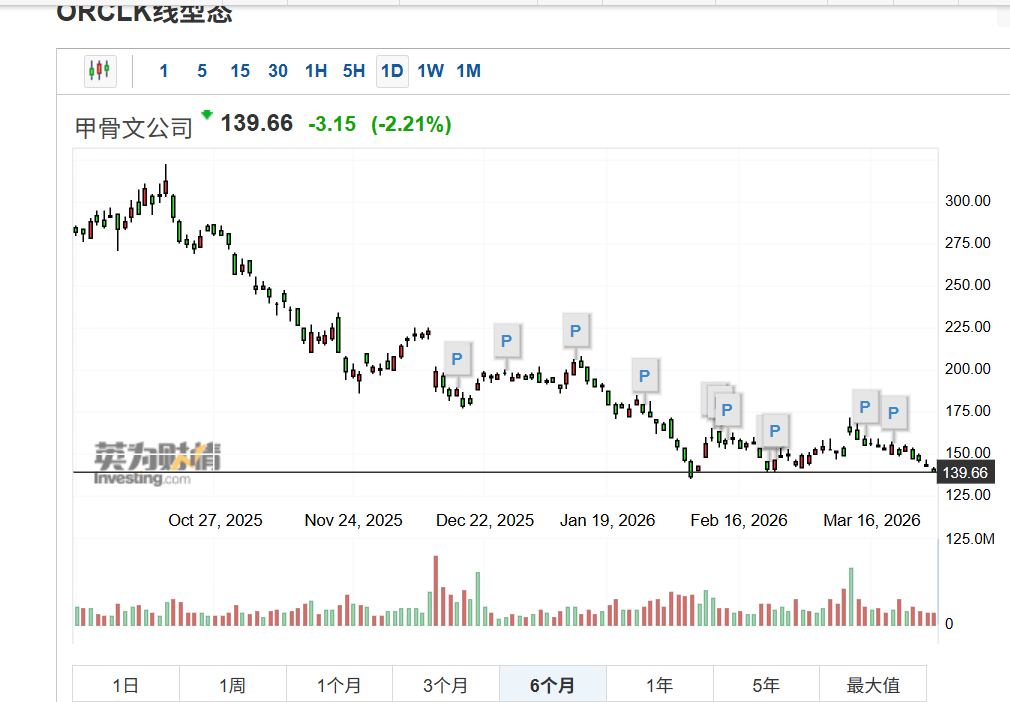Show the 1周 time range
Image resolution: width=1010 pixels, height=702 pixels.
(233, 685)
